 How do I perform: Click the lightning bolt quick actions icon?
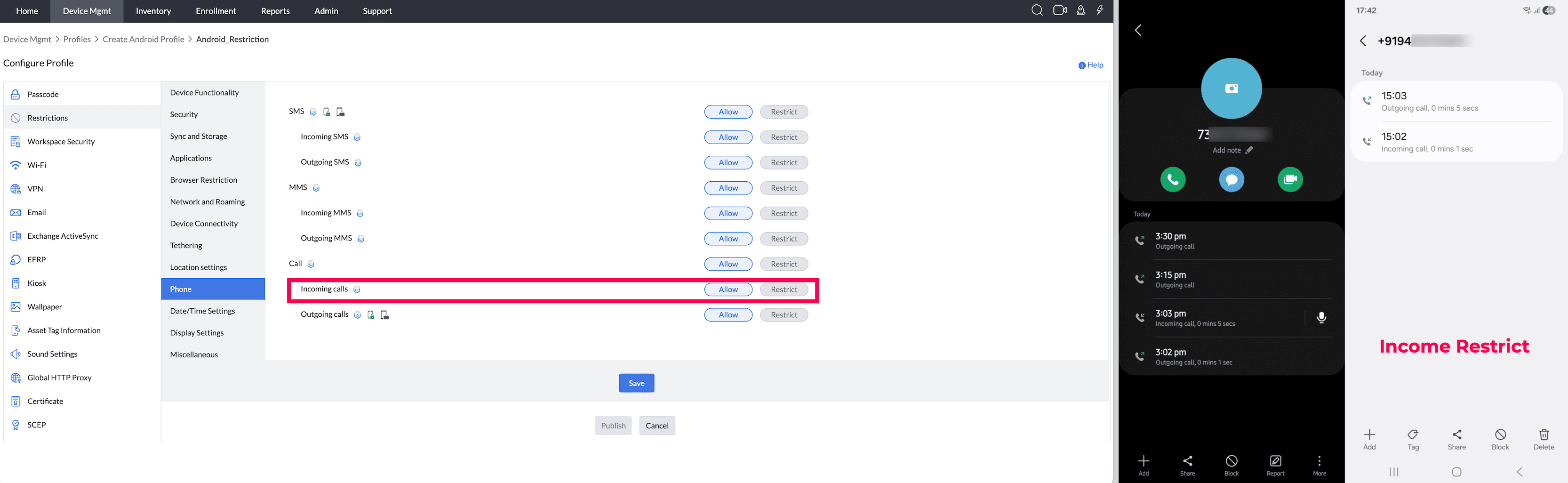pos(1100,10)
